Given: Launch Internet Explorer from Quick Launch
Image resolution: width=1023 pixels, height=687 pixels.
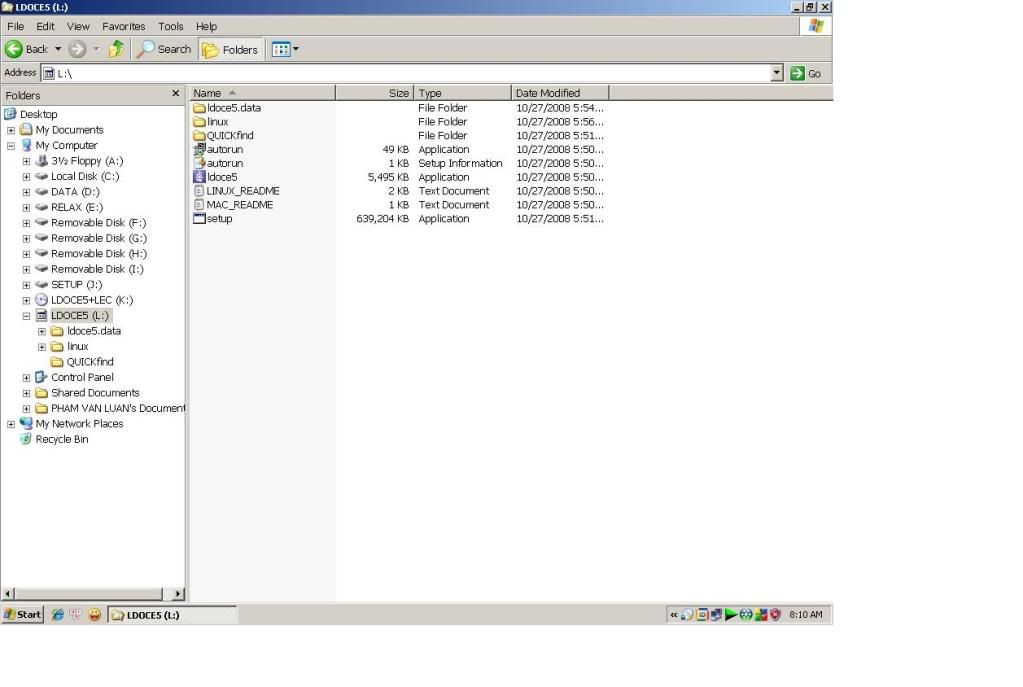Looking at the screenshot, I should coord(57,615).
